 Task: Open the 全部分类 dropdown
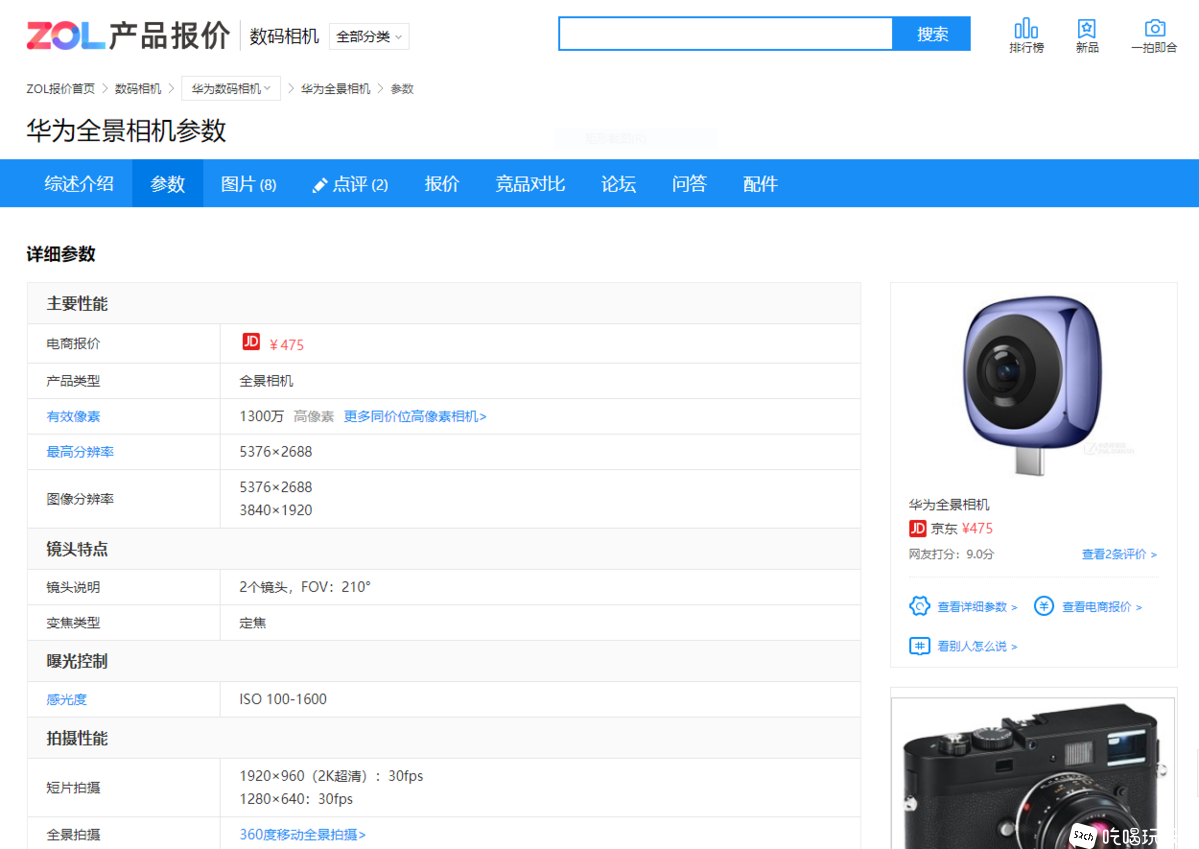(x=369, y=37)
